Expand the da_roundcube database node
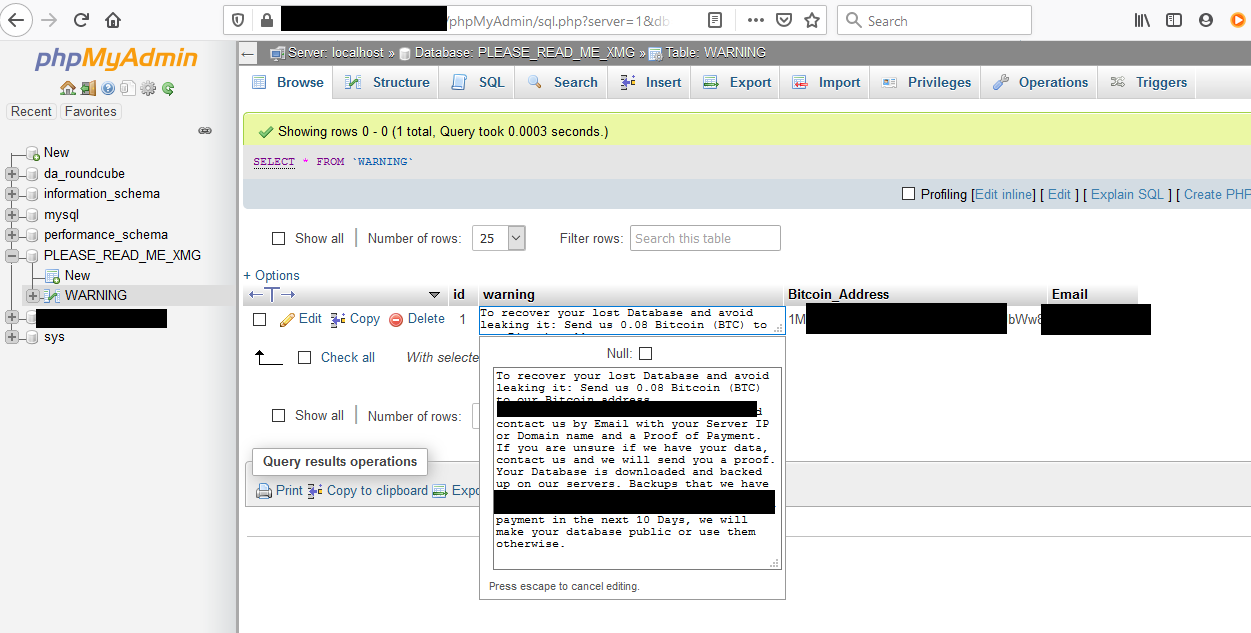This screenshot has width=1251, height=633. [12, 173]
